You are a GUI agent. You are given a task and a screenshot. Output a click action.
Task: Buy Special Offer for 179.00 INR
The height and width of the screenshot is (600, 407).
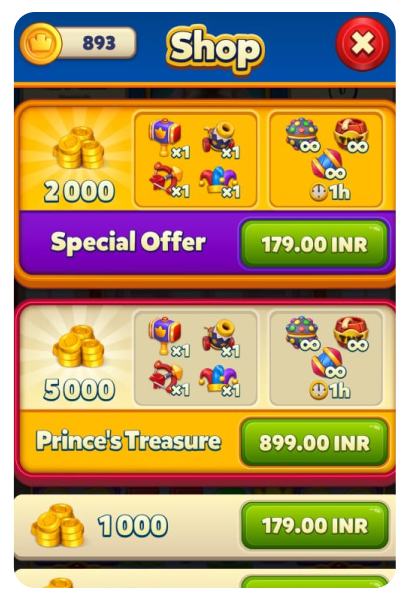coord(315,244)
